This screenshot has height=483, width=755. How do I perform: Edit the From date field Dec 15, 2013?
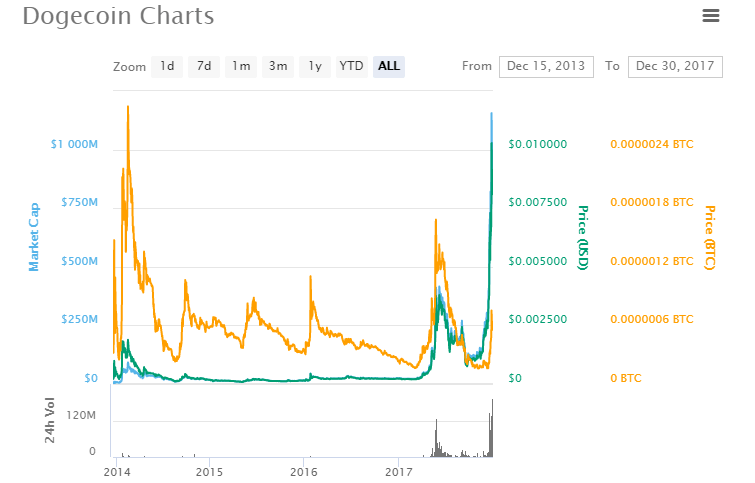coord(546,66)
